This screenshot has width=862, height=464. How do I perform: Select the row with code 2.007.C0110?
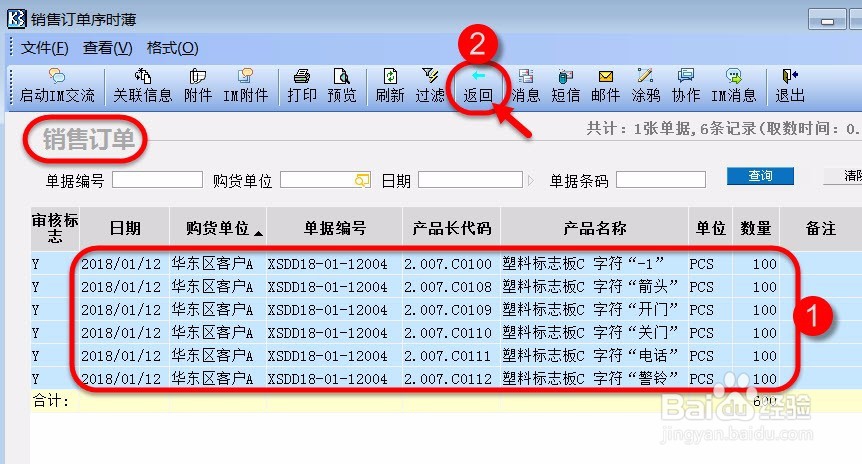[x=446, y=333]
